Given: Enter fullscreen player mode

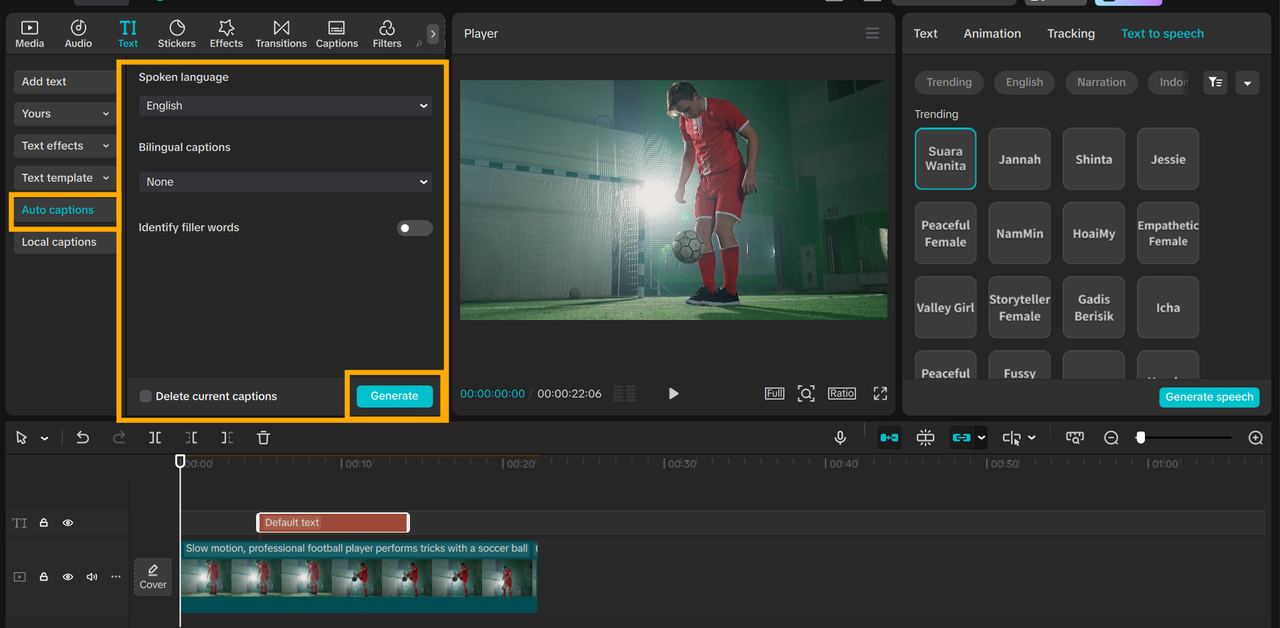Looking at the screenshot, I should 880,394.
